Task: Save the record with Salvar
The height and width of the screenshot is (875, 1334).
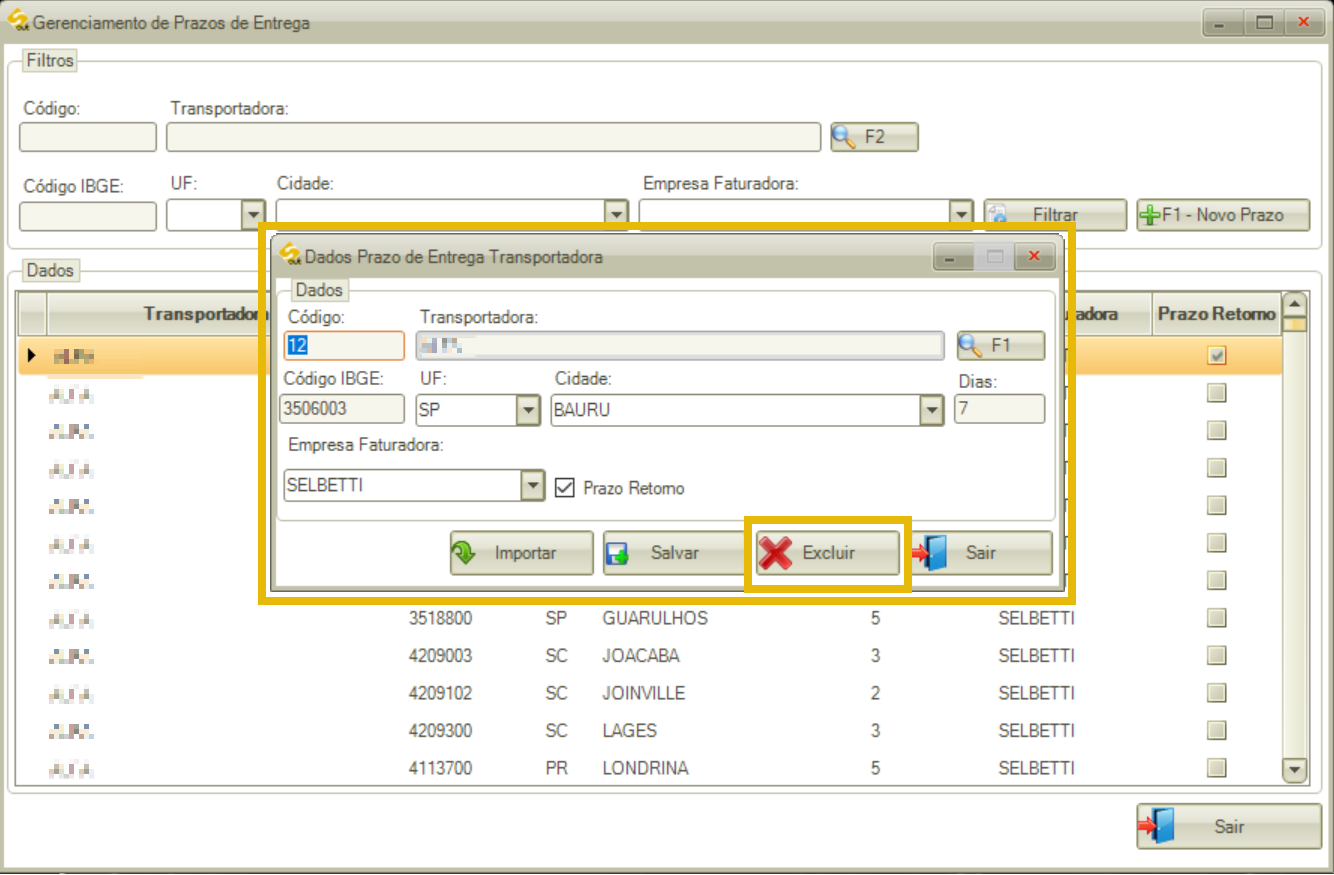Action: (x=674, y=553)
